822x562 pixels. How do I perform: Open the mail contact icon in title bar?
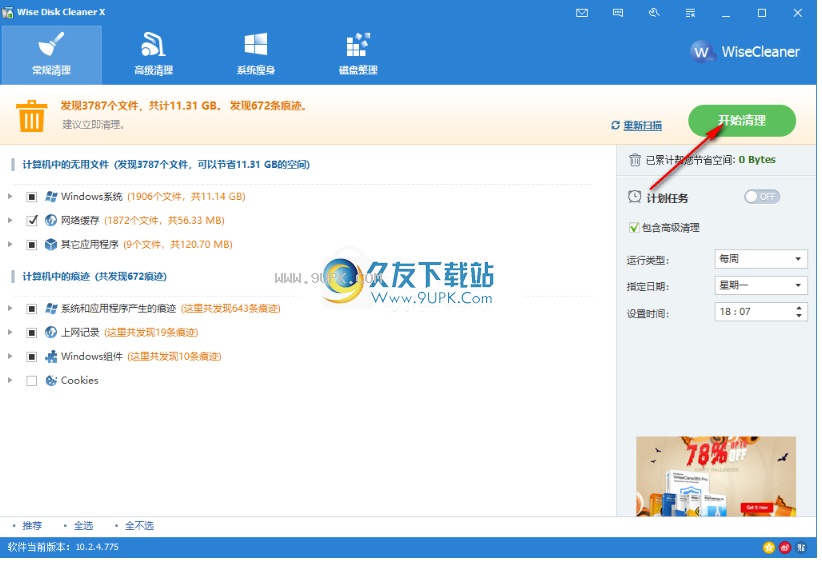click(581, 13)
